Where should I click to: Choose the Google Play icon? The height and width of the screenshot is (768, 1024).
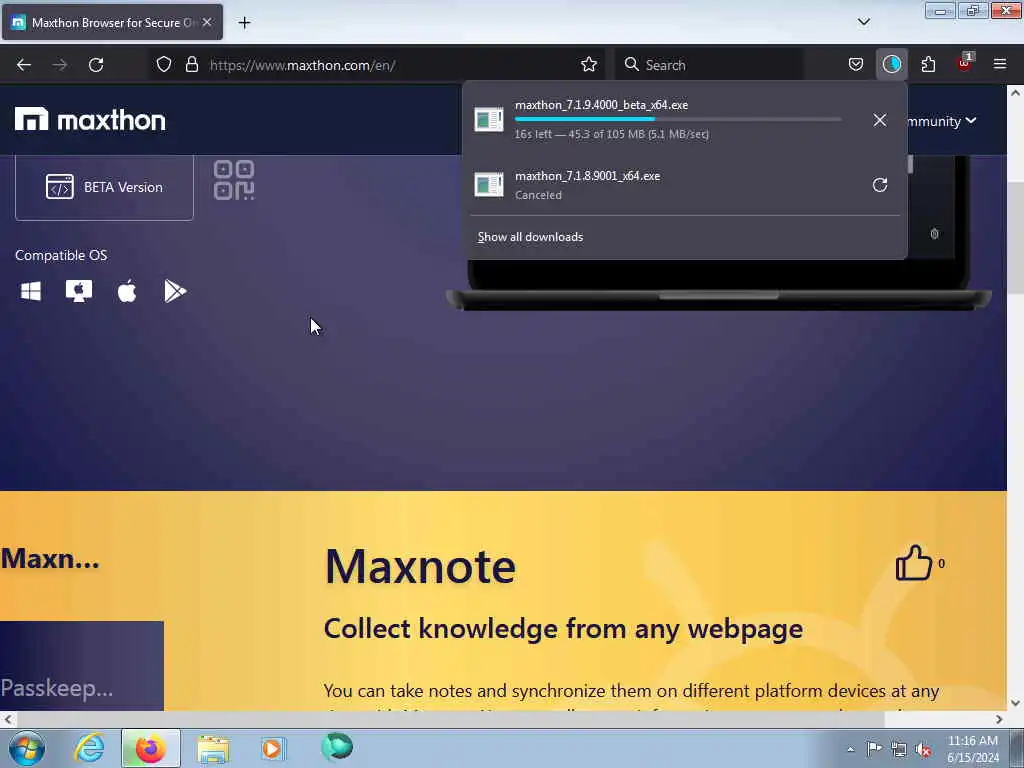[175, 291]
